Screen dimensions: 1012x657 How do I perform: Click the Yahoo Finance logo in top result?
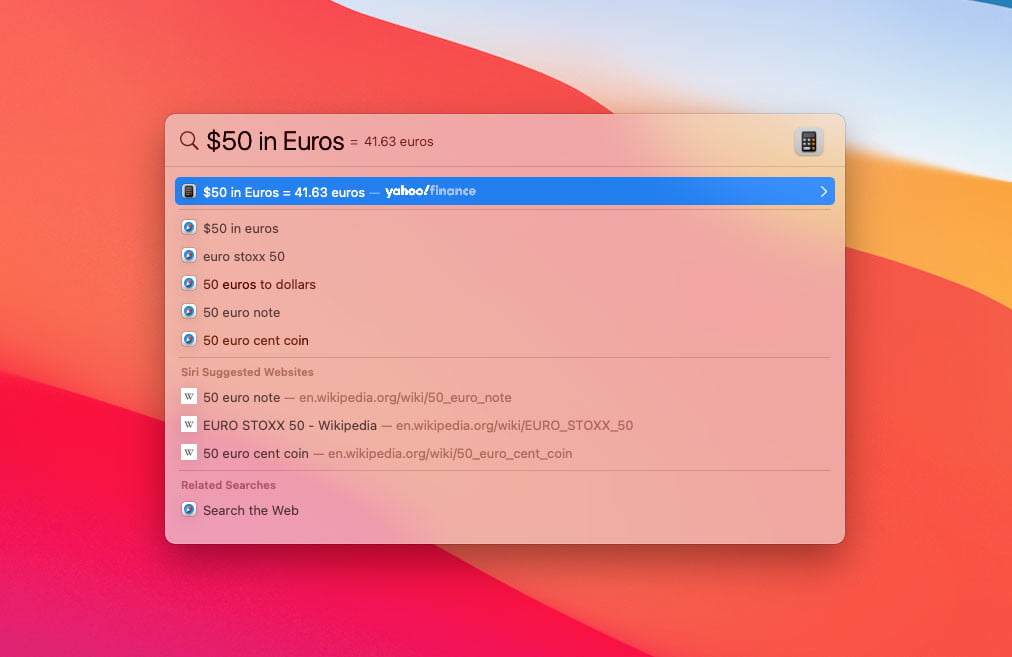(x=430, y=191)
